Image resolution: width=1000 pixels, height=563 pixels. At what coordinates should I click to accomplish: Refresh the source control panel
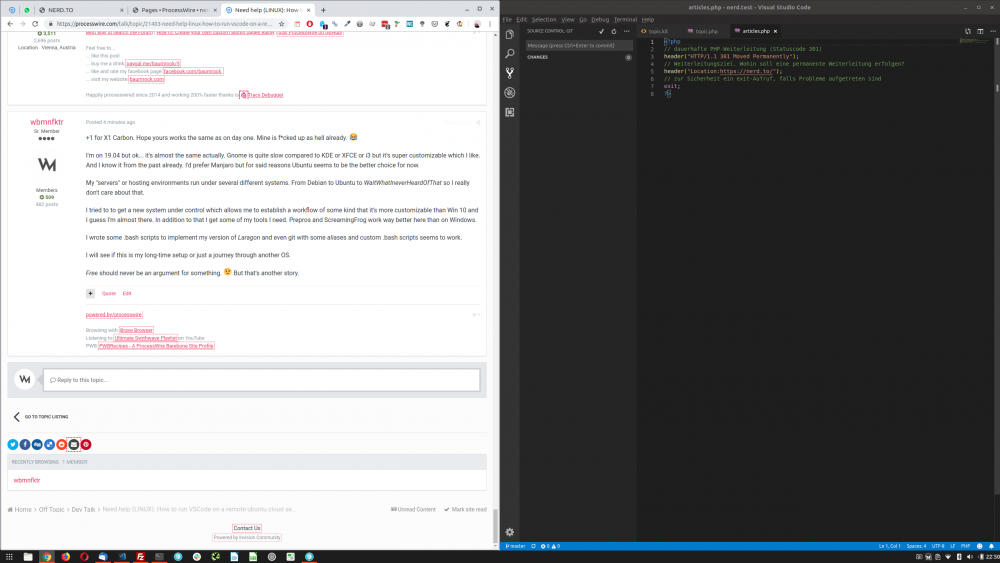tap(614, 31)
